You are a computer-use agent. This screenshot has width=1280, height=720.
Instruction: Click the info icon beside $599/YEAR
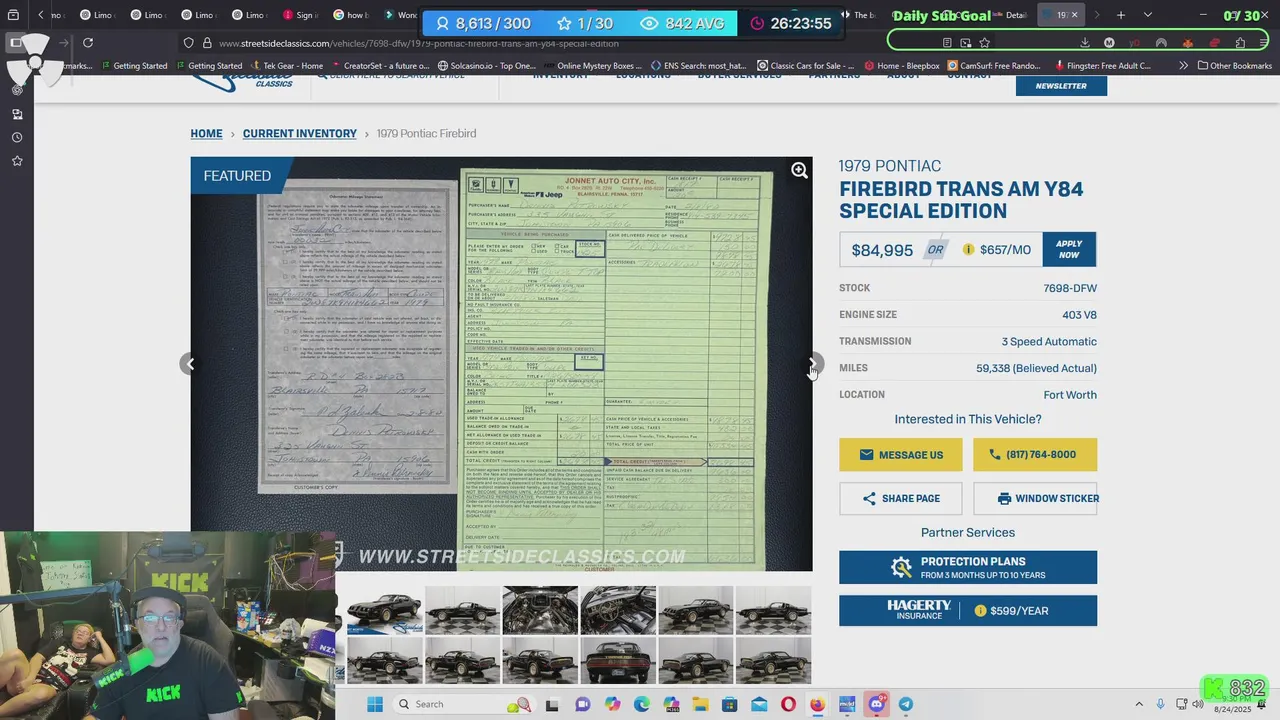point(980,611)
